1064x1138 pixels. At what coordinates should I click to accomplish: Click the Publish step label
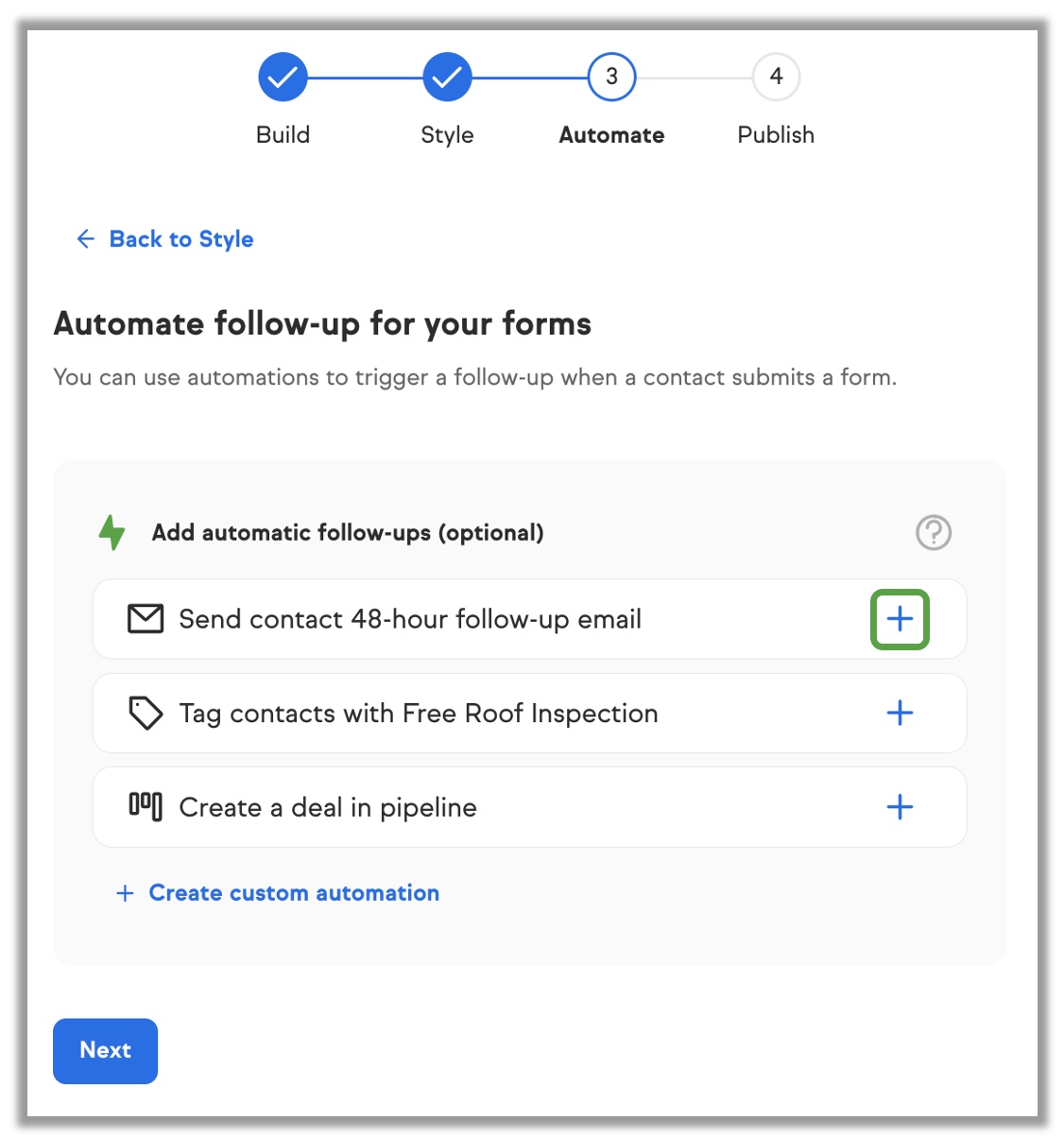click(776, 135)
